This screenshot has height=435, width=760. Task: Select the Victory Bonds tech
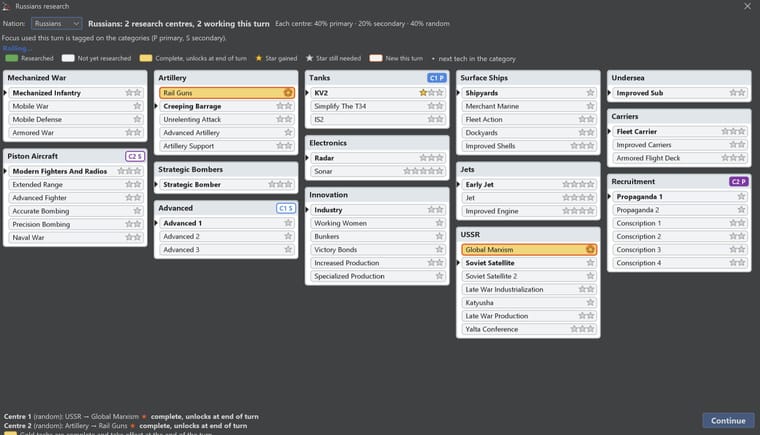pyautogui.click(x=377, y=249)
